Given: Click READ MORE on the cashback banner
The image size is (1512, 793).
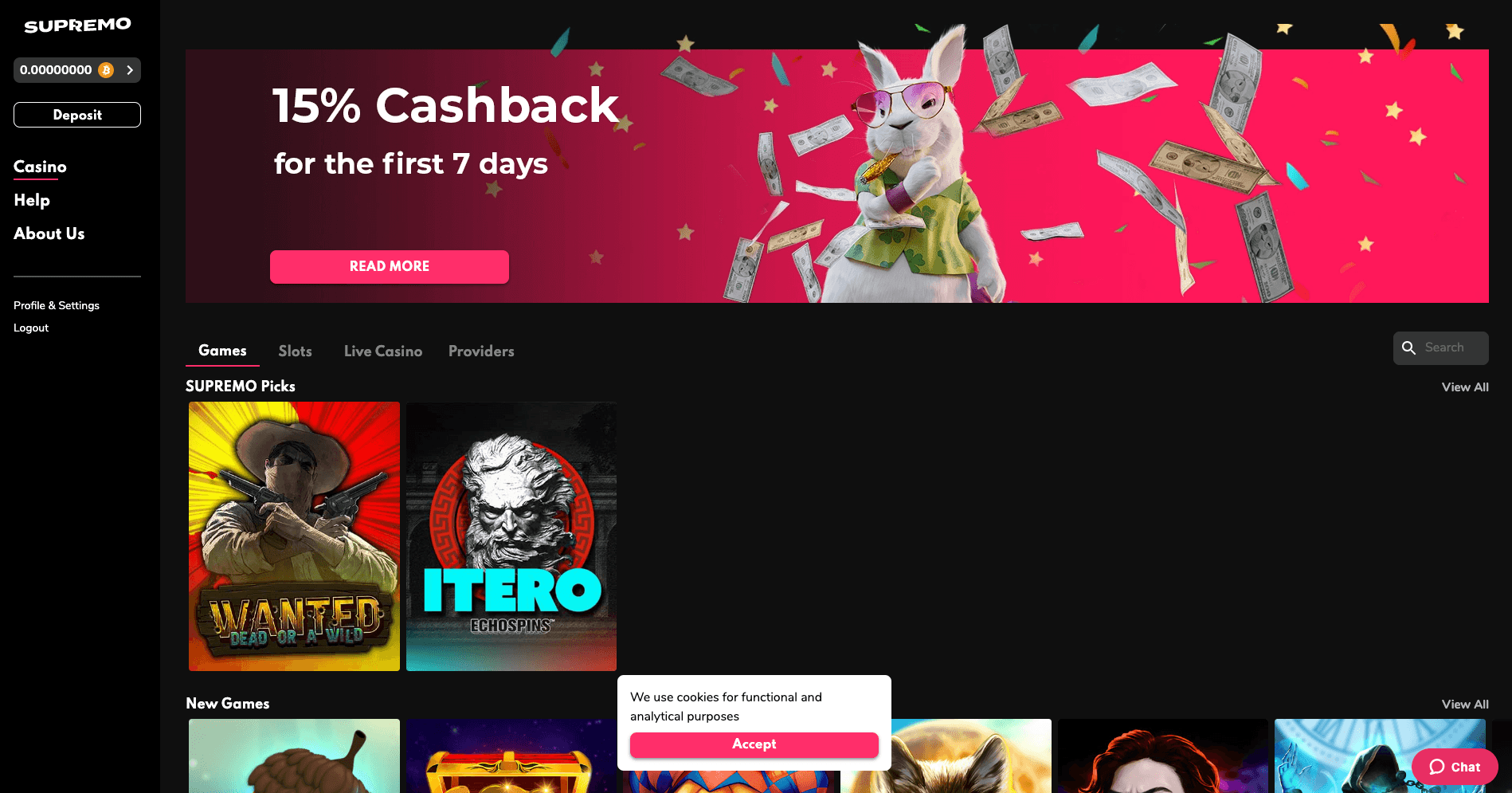Looking at the screenshot, I should pos(390,267).
